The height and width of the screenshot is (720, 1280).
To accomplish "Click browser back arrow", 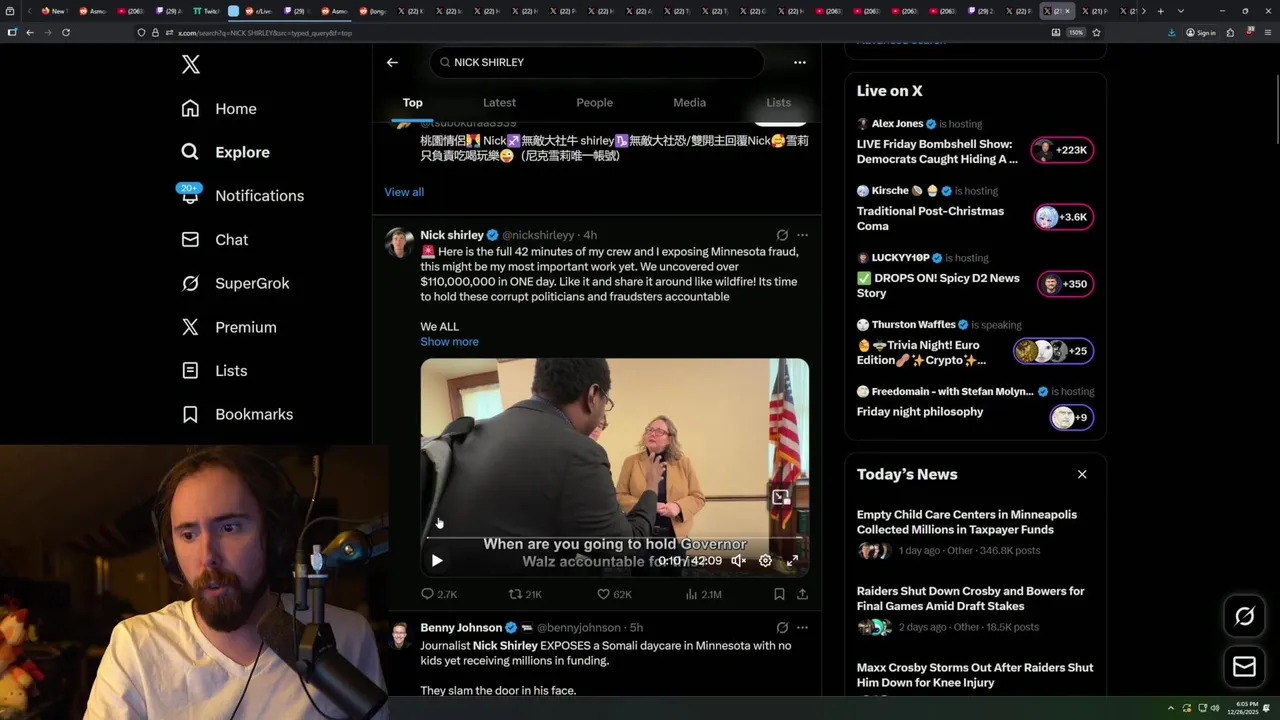I will coord(30,32).
